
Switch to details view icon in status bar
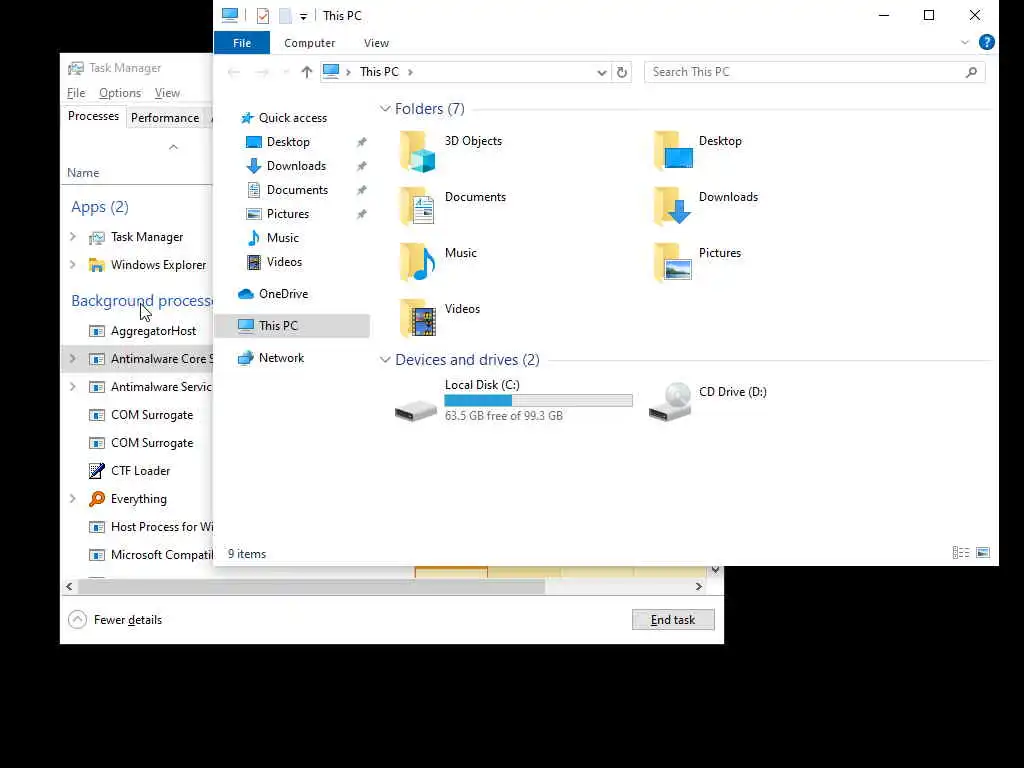961,553
